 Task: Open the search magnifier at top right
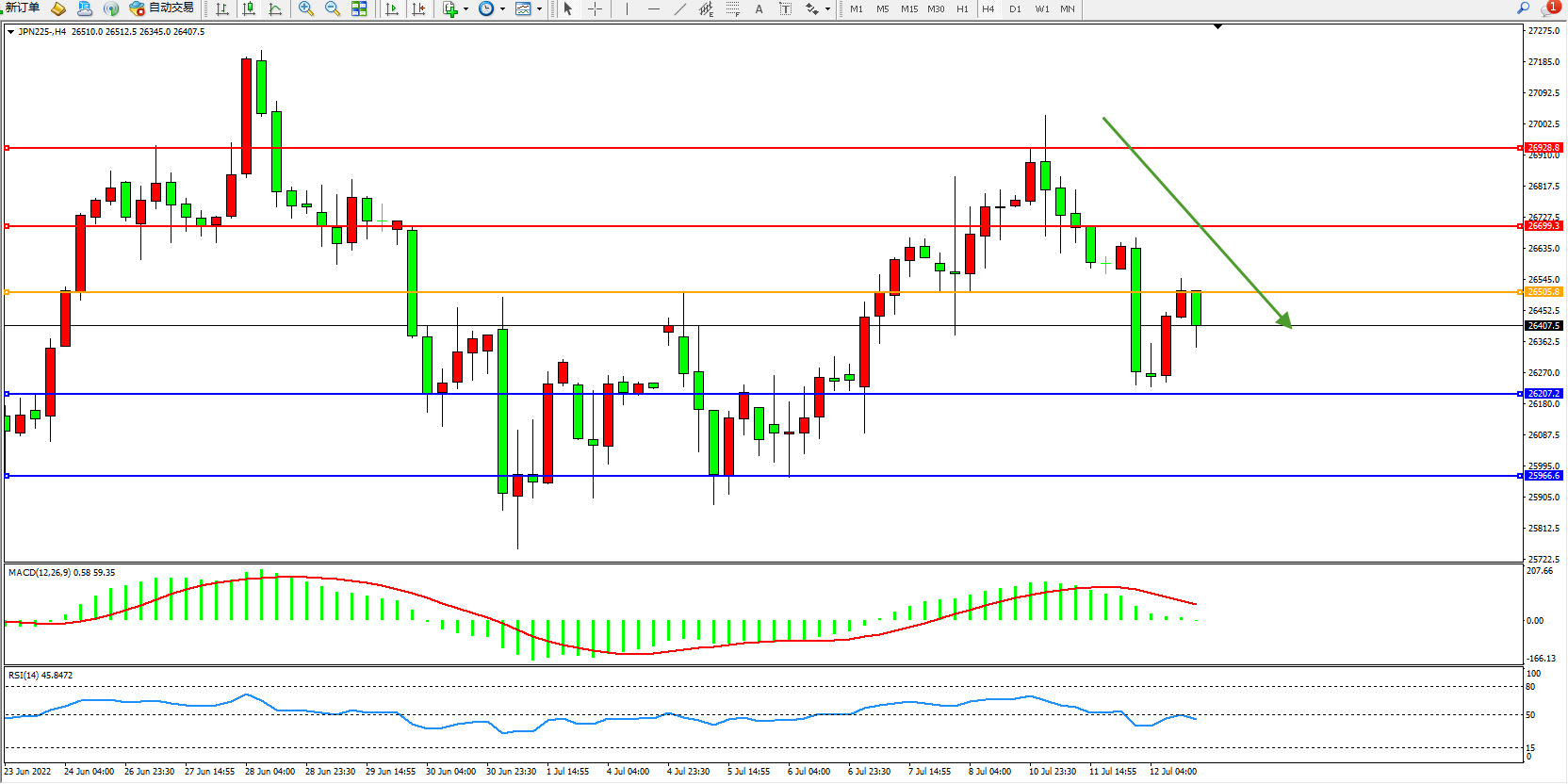coord(1524,8)
